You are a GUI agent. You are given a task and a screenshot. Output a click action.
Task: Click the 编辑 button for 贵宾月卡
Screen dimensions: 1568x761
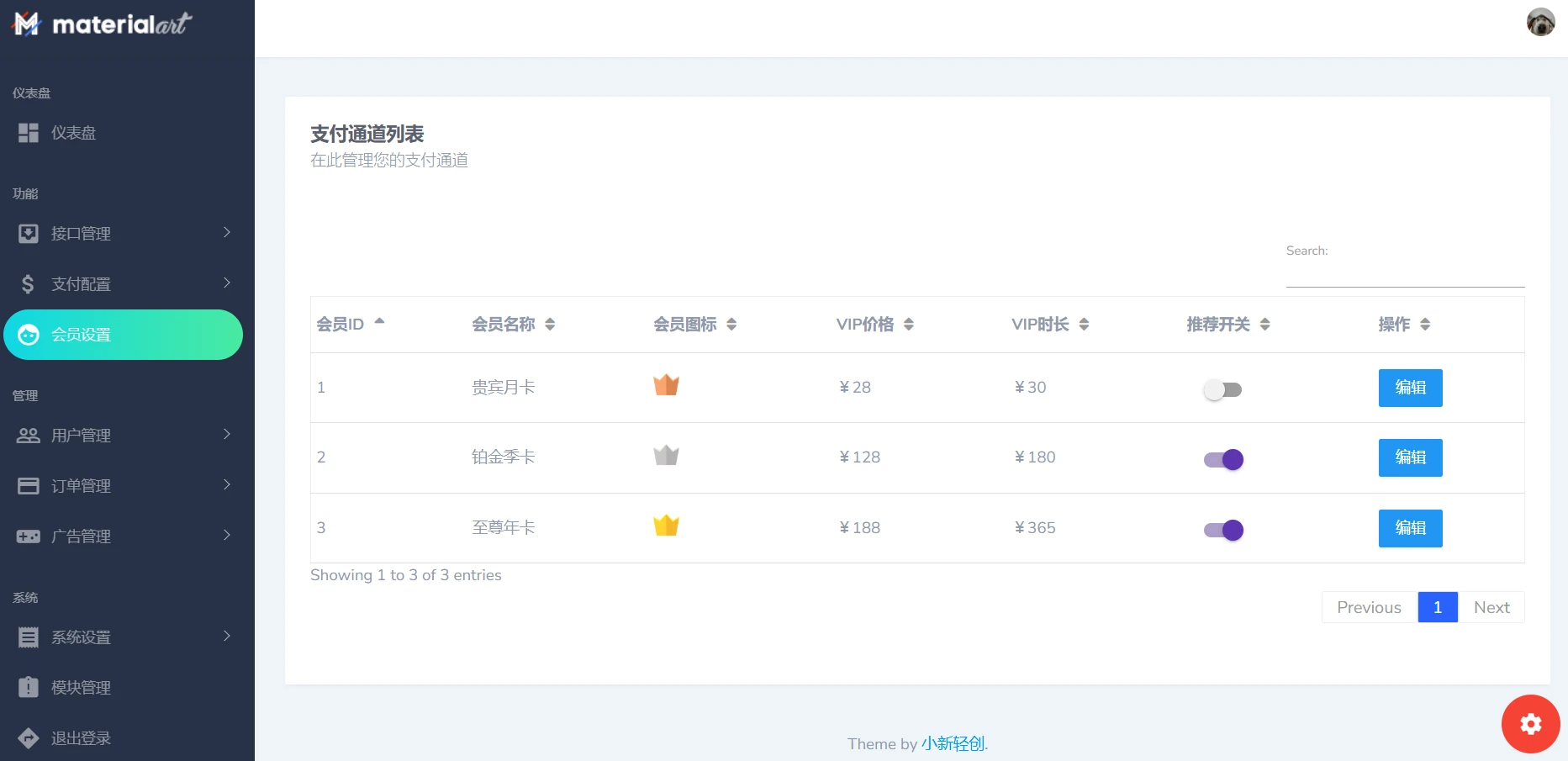click(x=1410, y=388)
